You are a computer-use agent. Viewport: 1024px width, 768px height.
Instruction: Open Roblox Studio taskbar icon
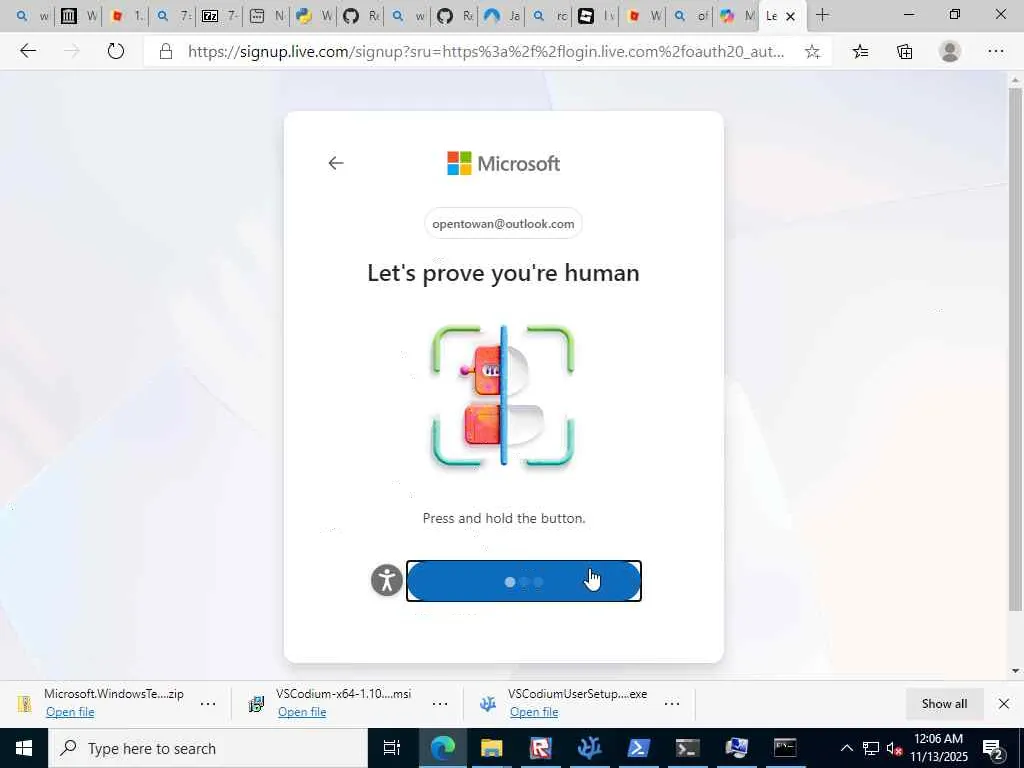[x=540, y=748]
